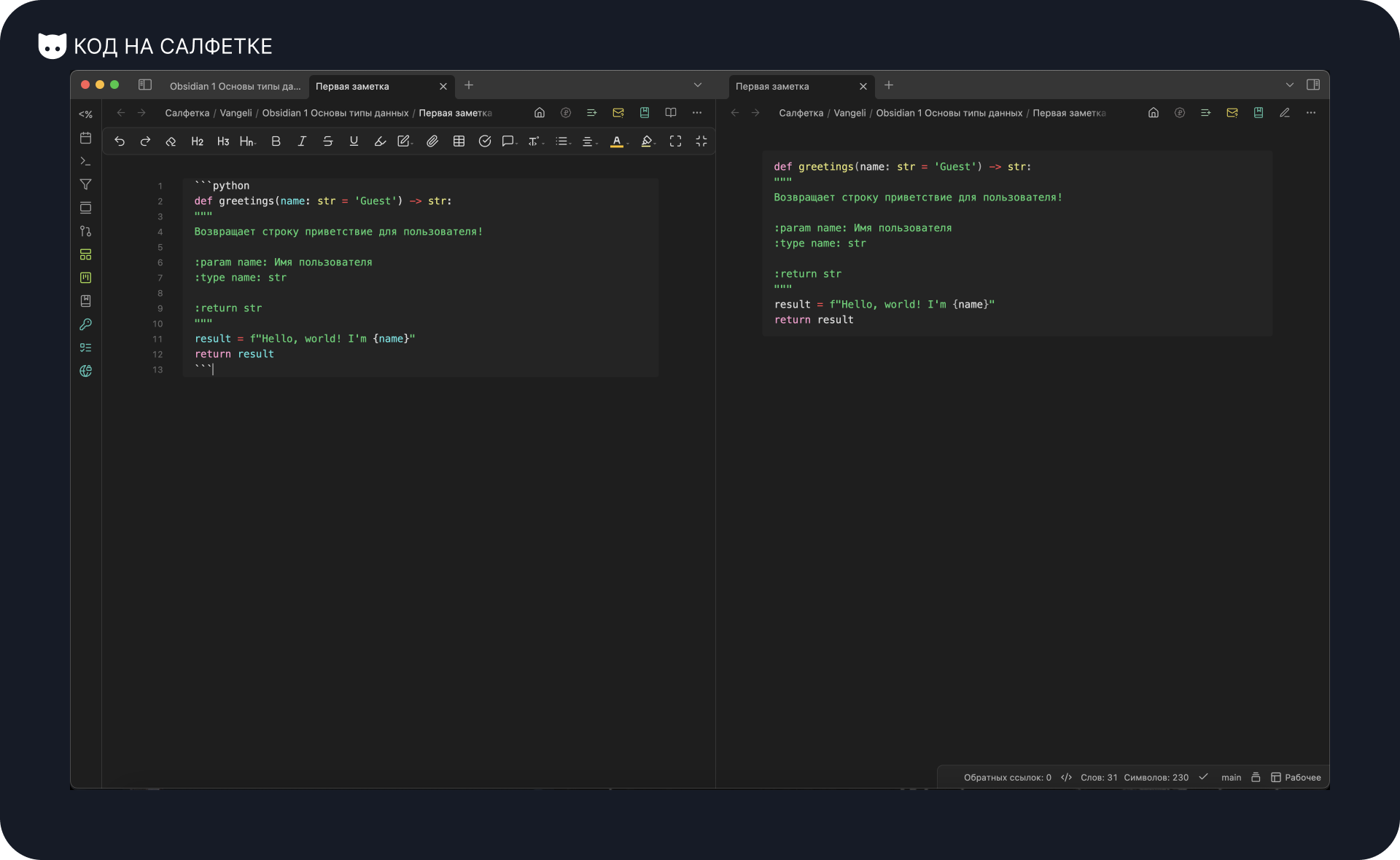Switch to Obsidian 1 Основы типы tab
Viewport: 1400px width, 860px height.
235,86
